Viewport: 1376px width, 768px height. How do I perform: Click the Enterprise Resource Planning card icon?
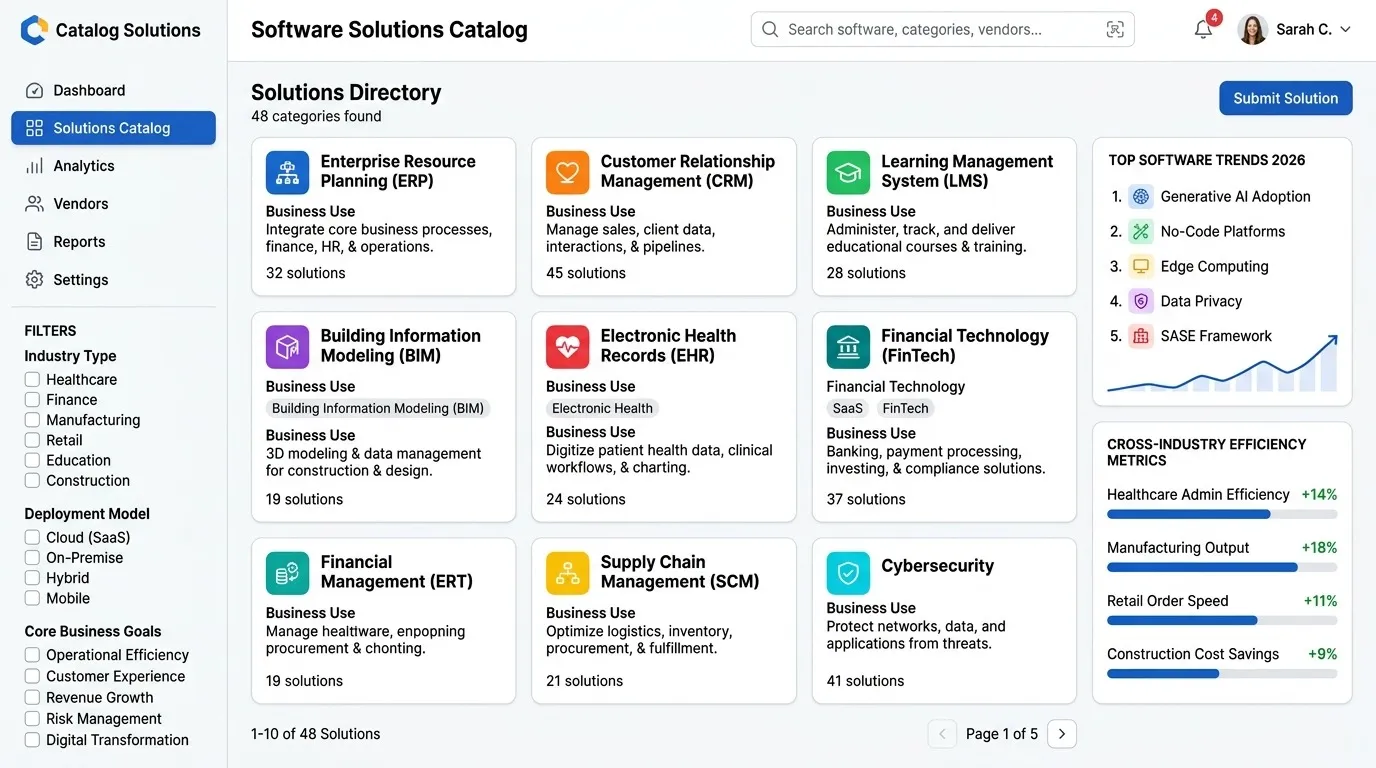coord(287,172)
